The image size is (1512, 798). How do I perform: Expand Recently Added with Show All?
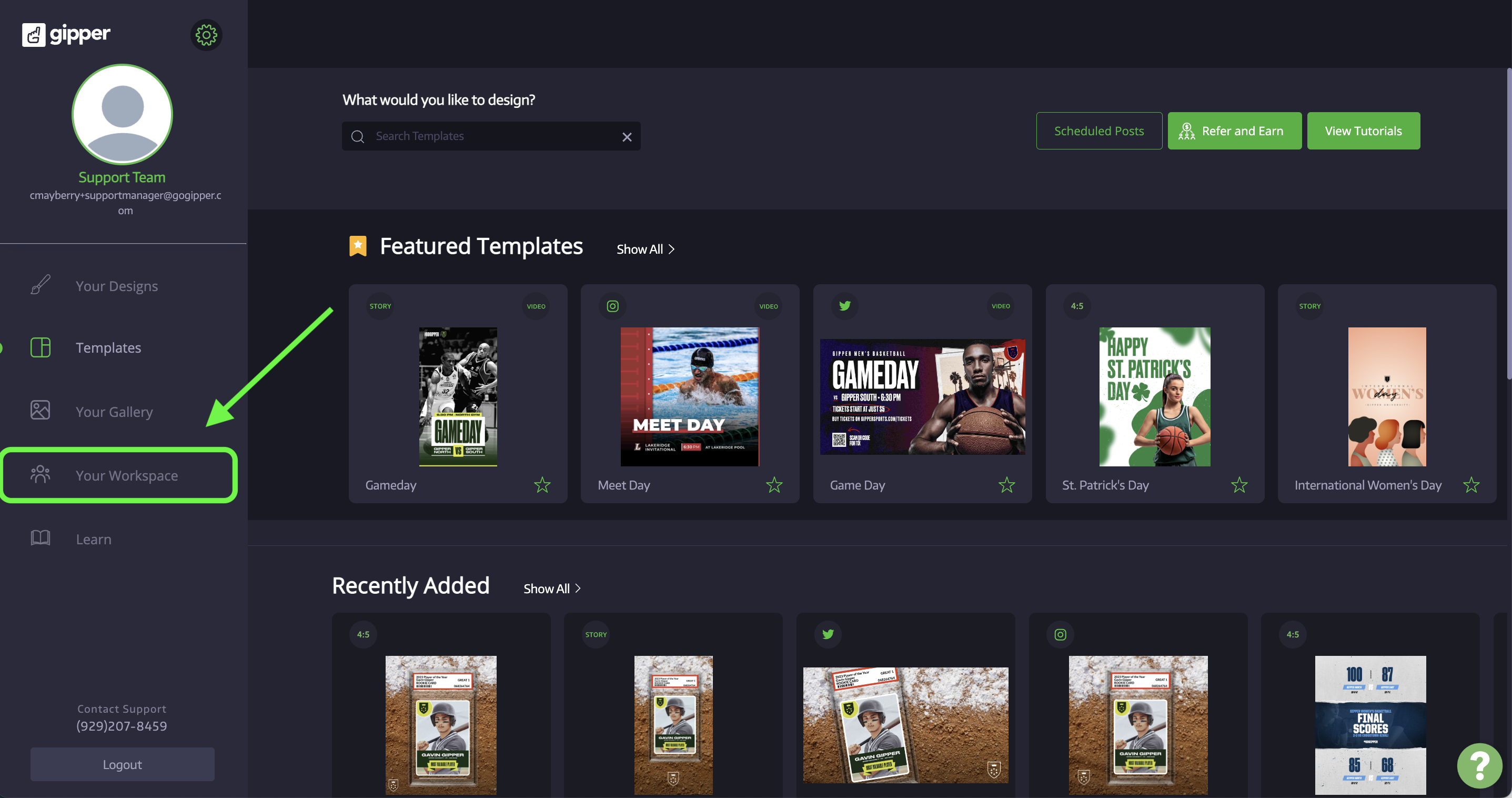tap(552, 588)
